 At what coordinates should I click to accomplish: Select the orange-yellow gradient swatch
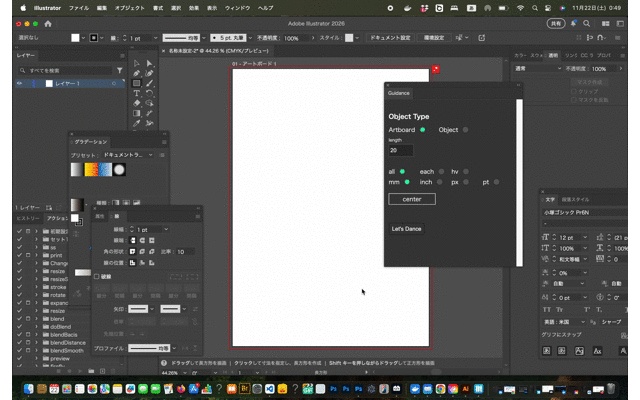[91, 170]
